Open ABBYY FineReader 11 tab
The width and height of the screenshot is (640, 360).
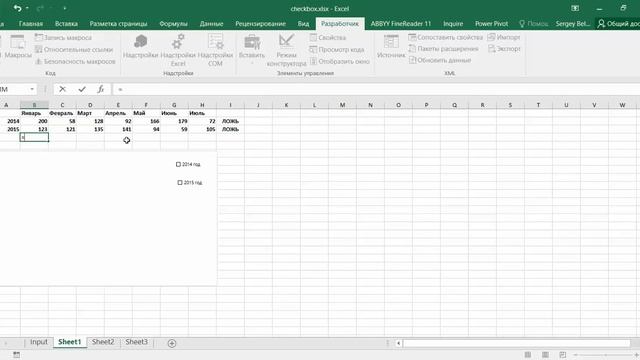[x=401, y=24]
